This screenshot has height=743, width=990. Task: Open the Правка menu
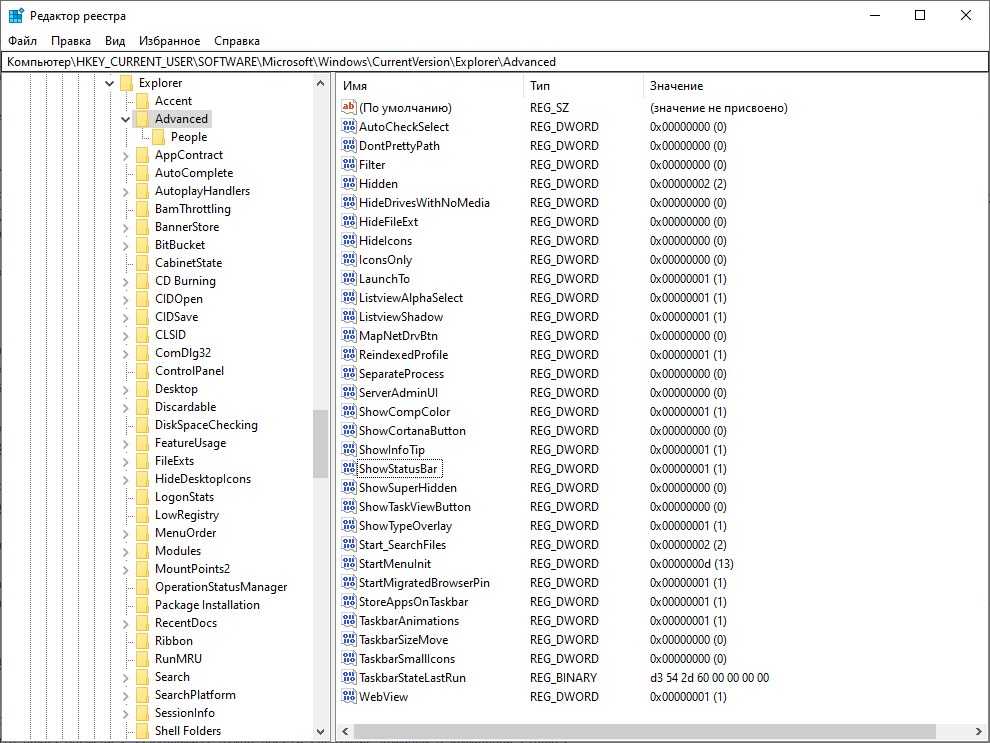(x=71, y=41)
